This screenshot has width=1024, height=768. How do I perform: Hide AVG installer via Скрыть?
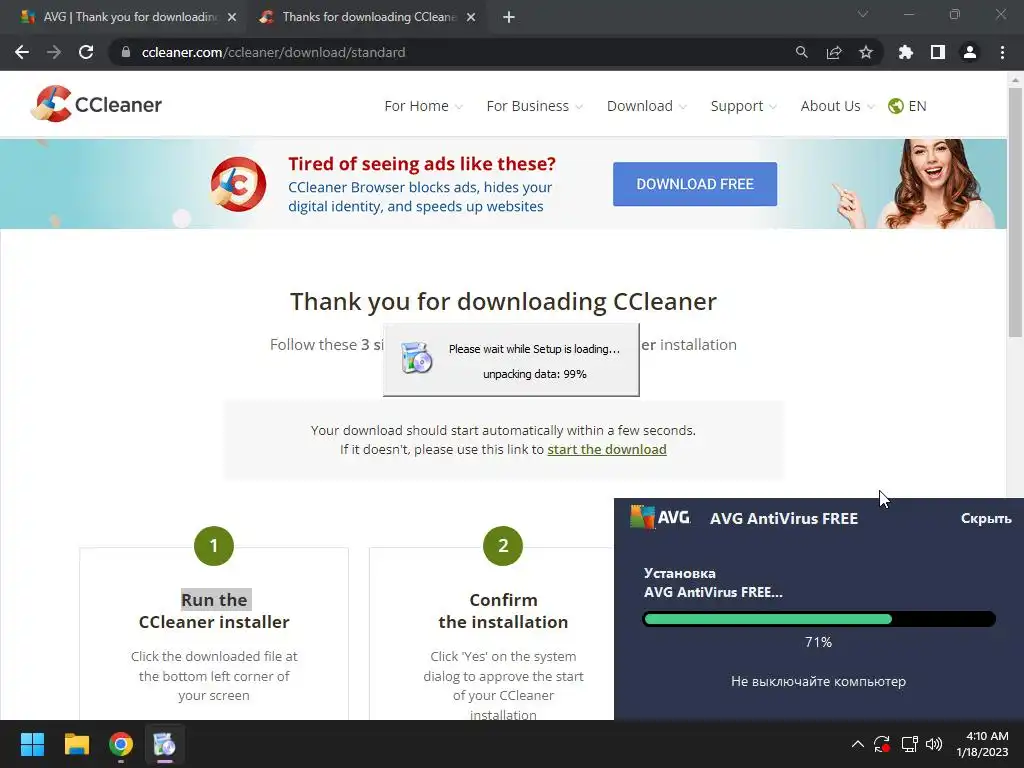click(x=985, y=519)
